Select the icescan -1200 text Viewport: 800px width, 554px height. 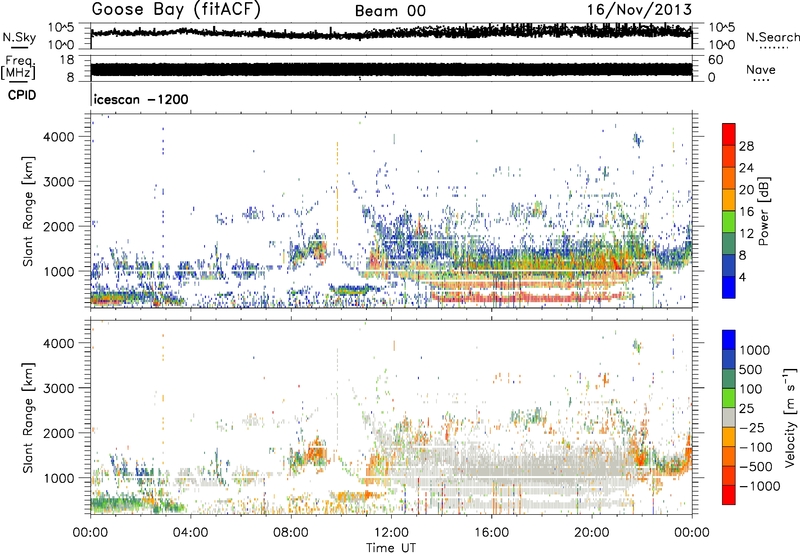pyautogui.click(x=141, y=99)
